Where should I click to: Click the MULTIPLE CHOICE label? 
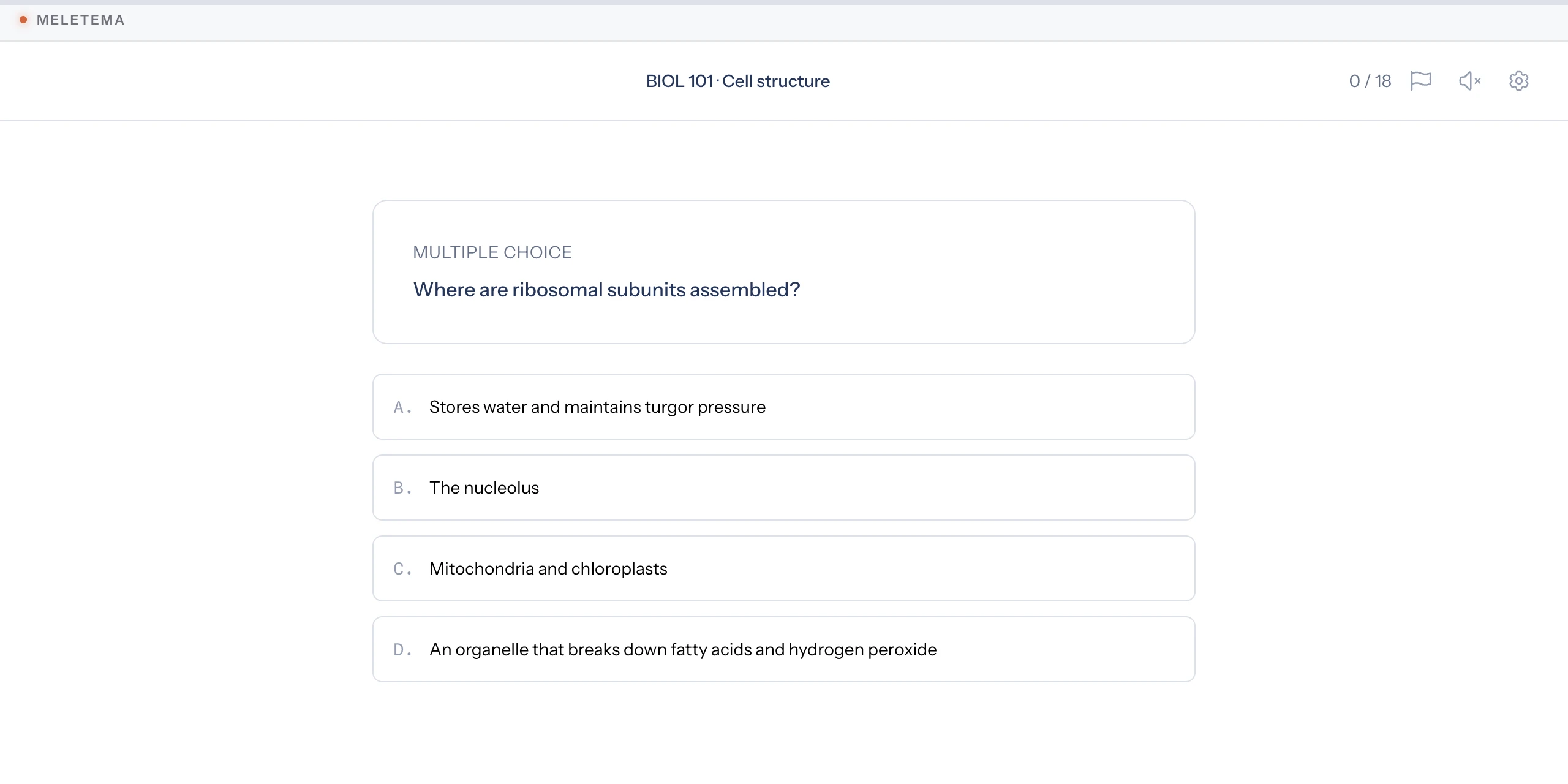(492, 252)
